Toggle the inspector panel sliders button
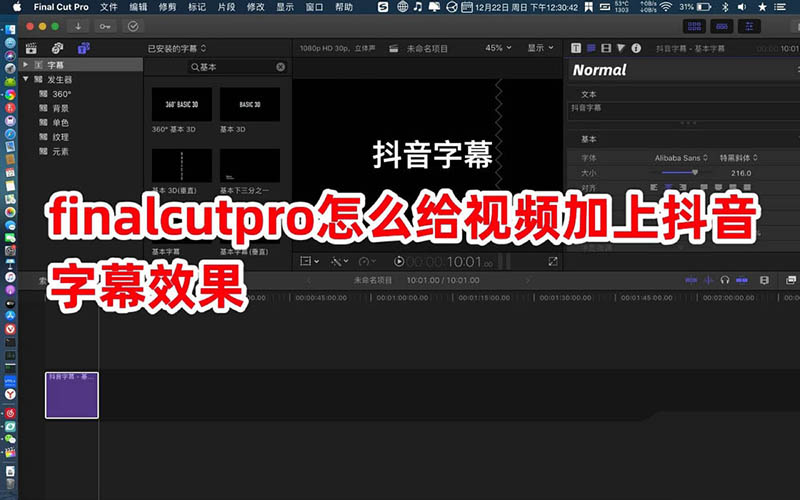The width and height of the screenshot is (800, 500). pos(749,26)
